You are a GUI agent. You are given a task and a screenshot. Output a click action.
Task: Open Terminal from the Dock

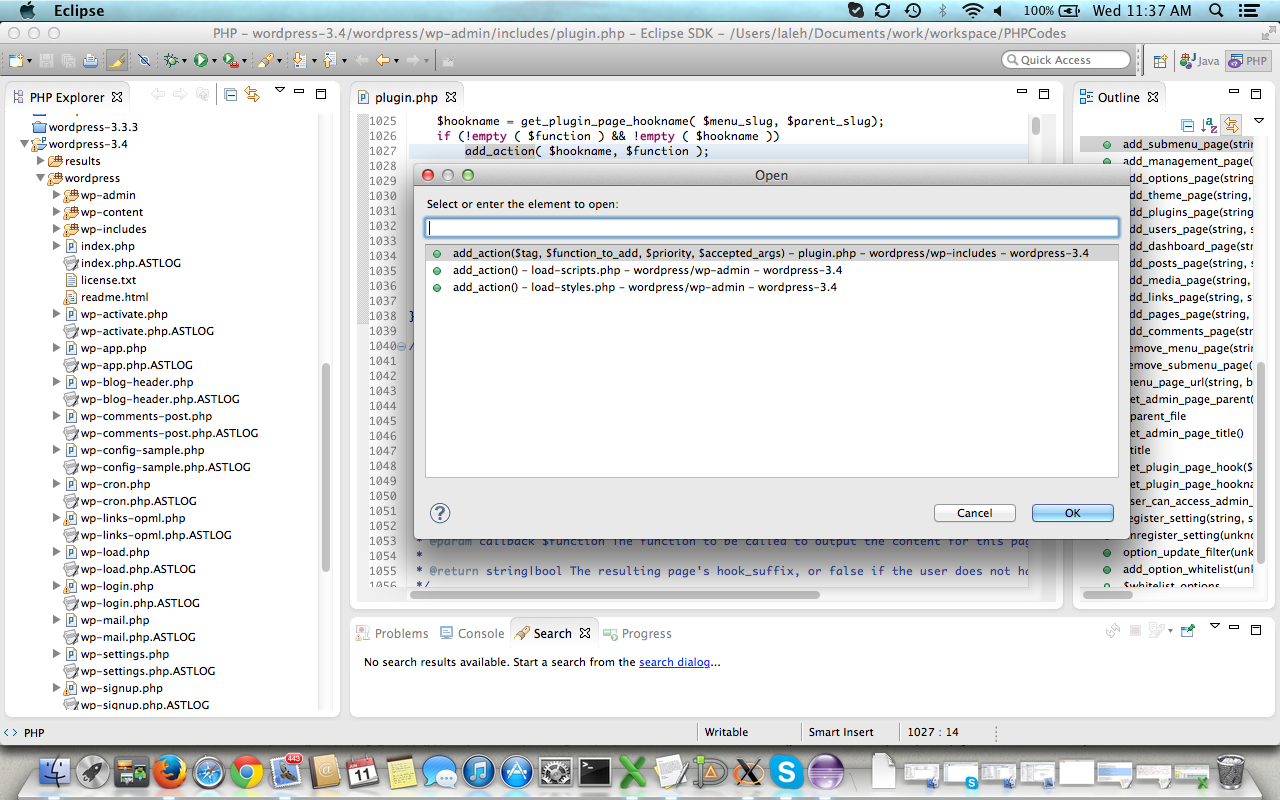coord(594,772)
